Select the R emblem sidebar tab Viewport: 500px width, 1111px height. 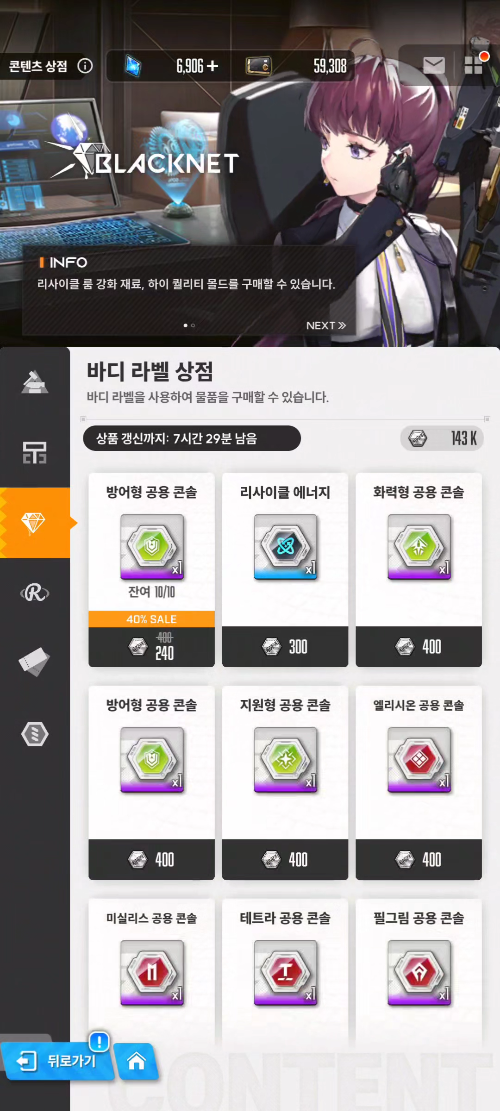pyautogui.click(x=35, y=592)
